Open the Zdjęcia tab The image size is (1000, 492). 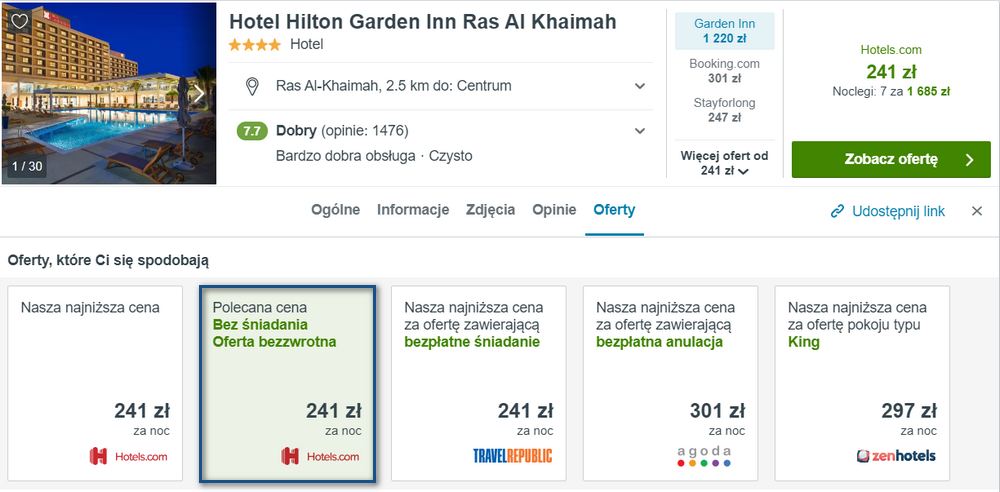point(490,210)
